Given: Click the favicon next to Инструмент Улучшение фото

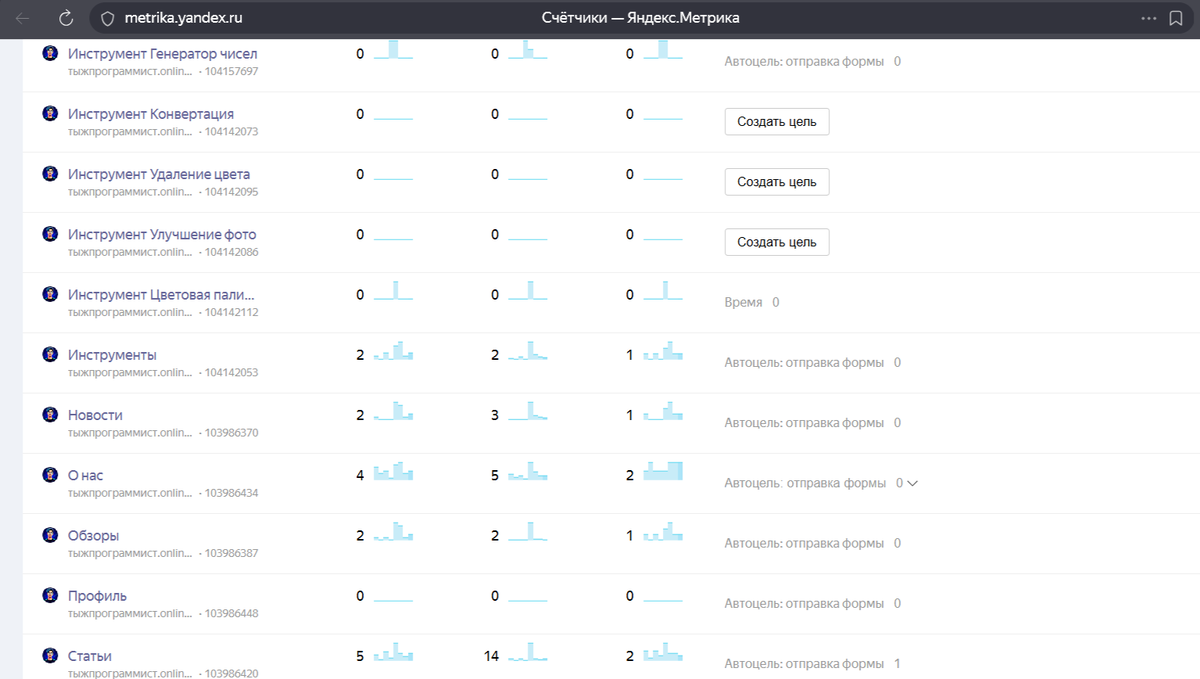Looking at the screenshot, I should (50, 233).
